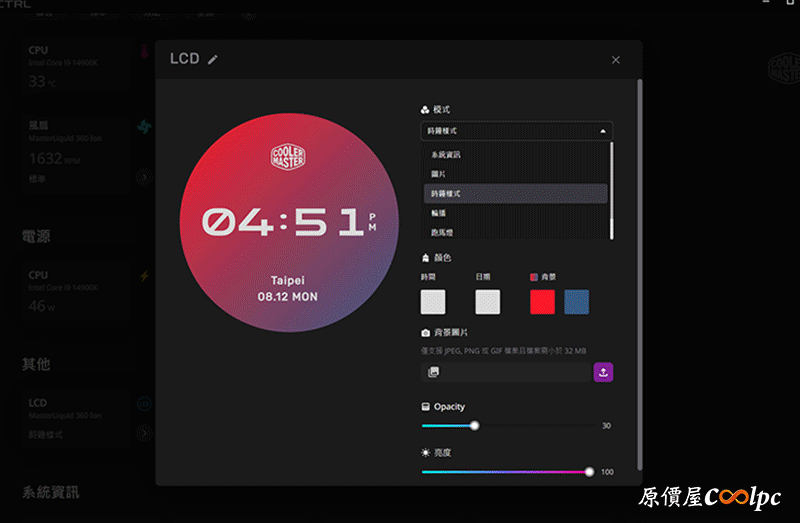Click the 模式 section icon
This screenshot has height=523, width=800.
[x=425, y=110]
